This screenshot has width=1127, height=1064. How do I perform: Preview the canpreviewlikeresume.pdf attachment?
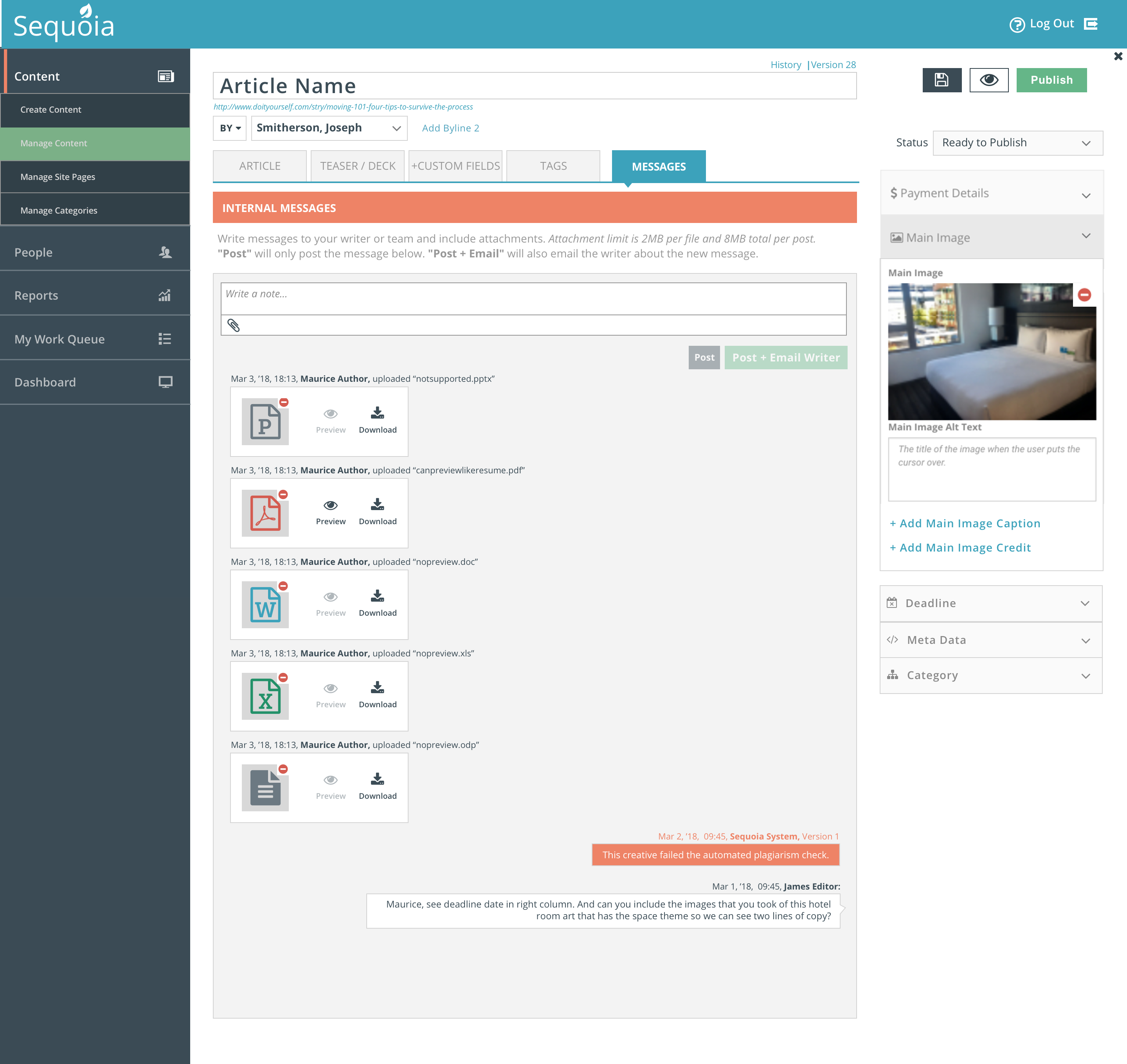click(x=330, y=512)
